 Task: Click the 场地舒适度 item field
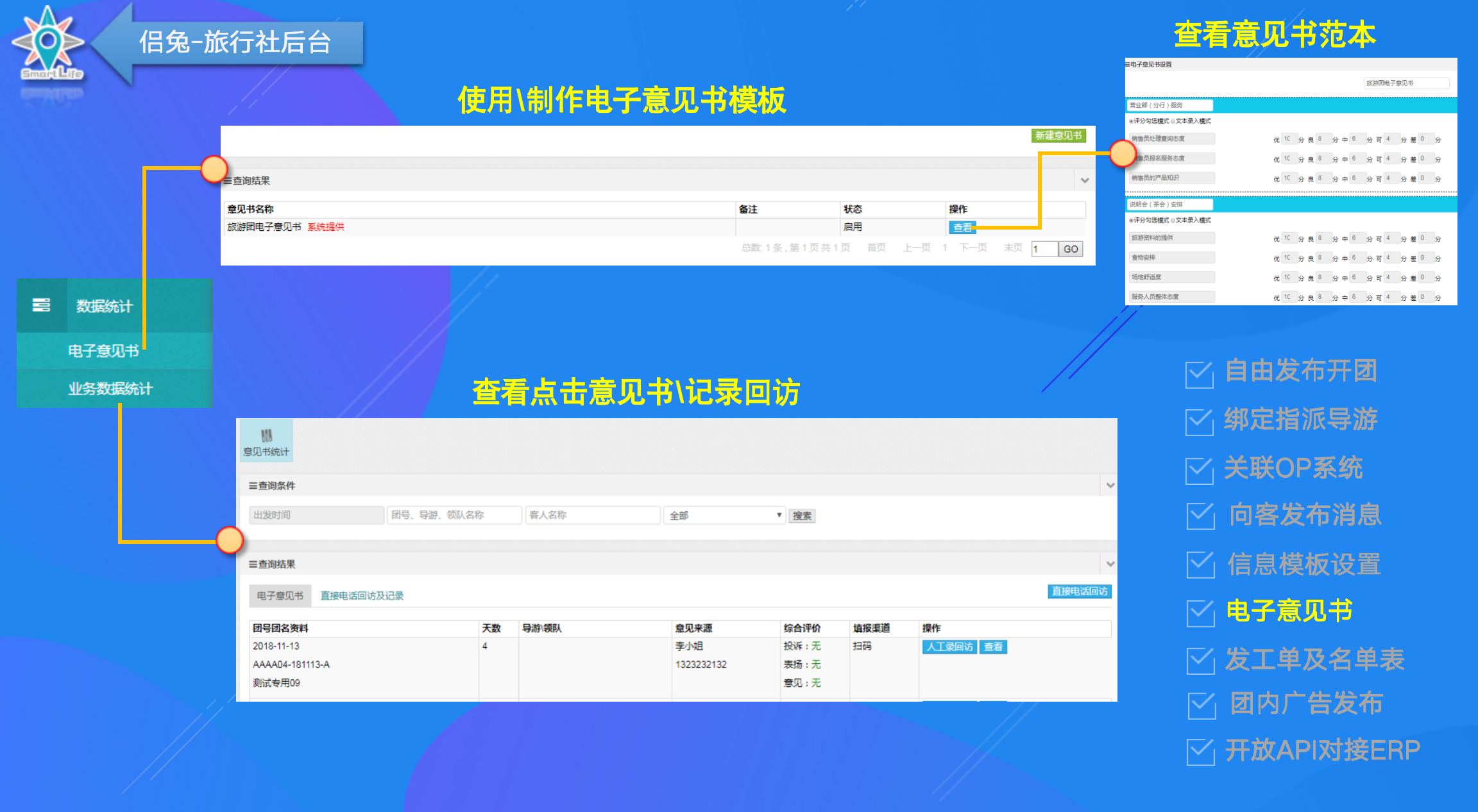point(1172,277)
